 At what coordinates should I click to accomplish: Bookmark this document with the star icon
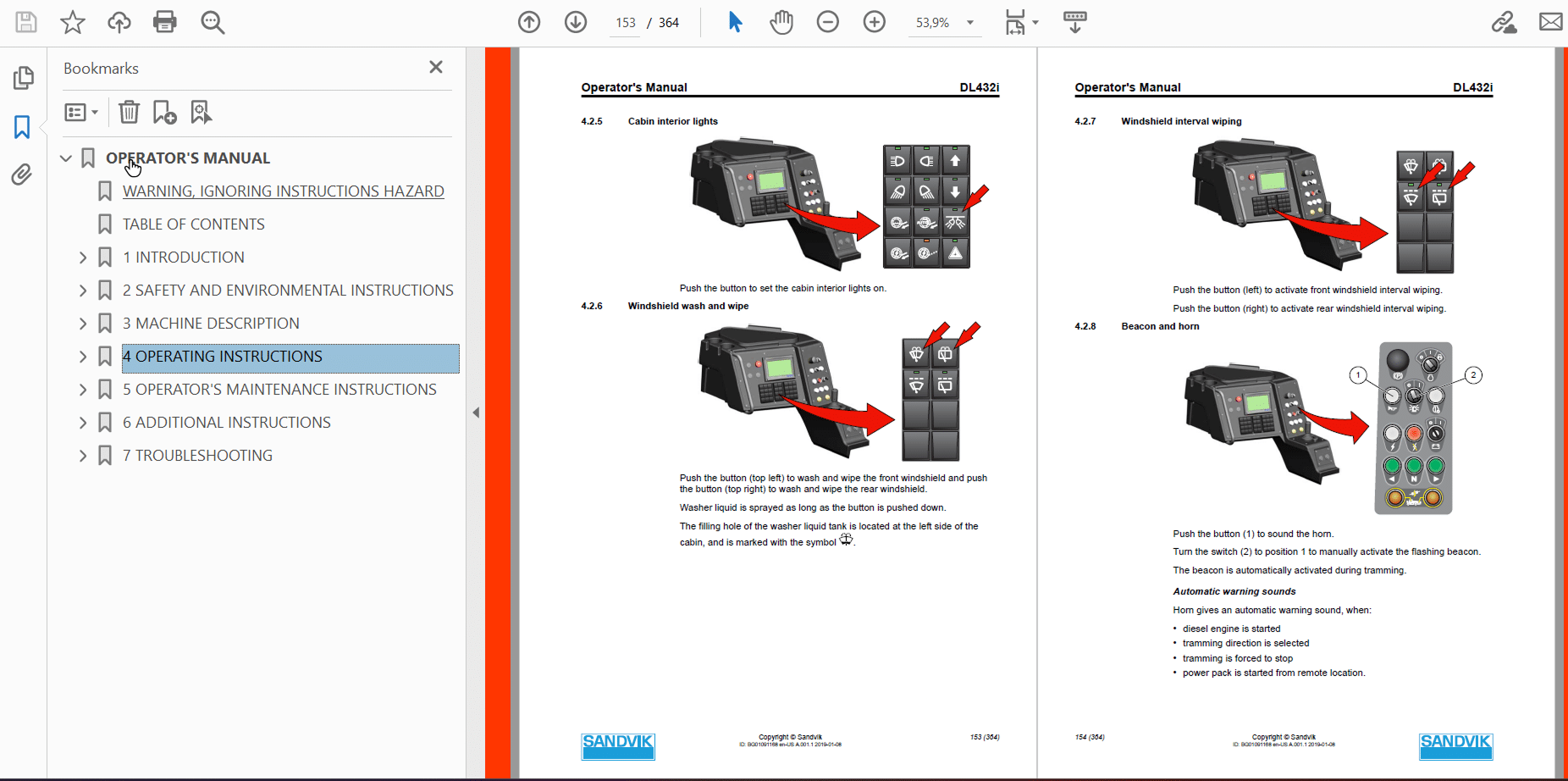point(73,22)
